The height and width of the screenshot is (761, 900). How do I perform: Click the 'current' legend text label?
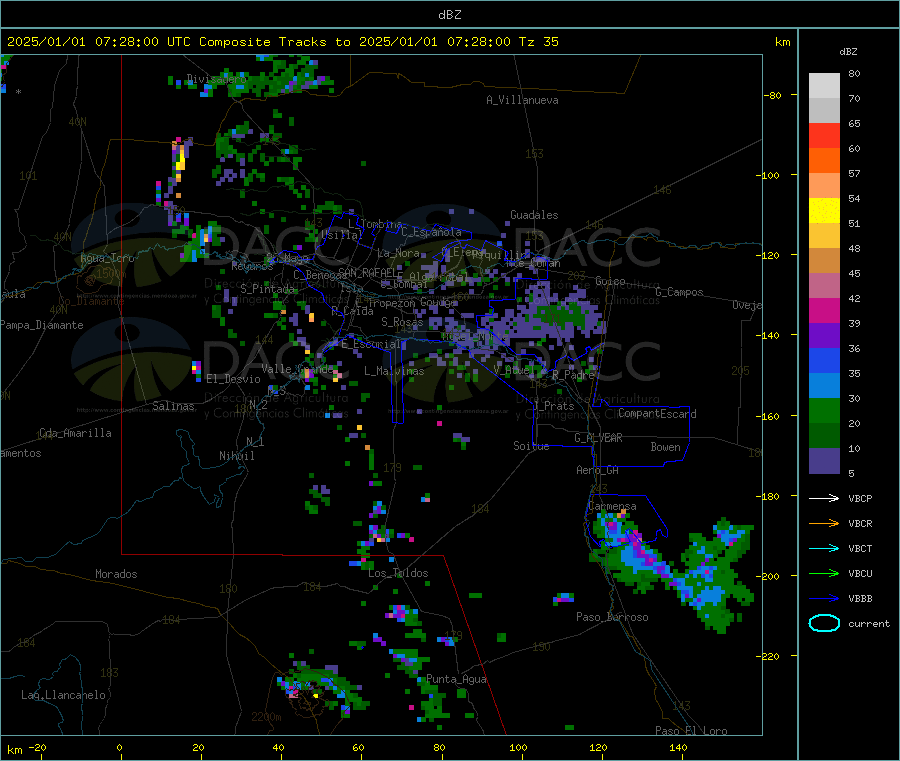point(868,623)
